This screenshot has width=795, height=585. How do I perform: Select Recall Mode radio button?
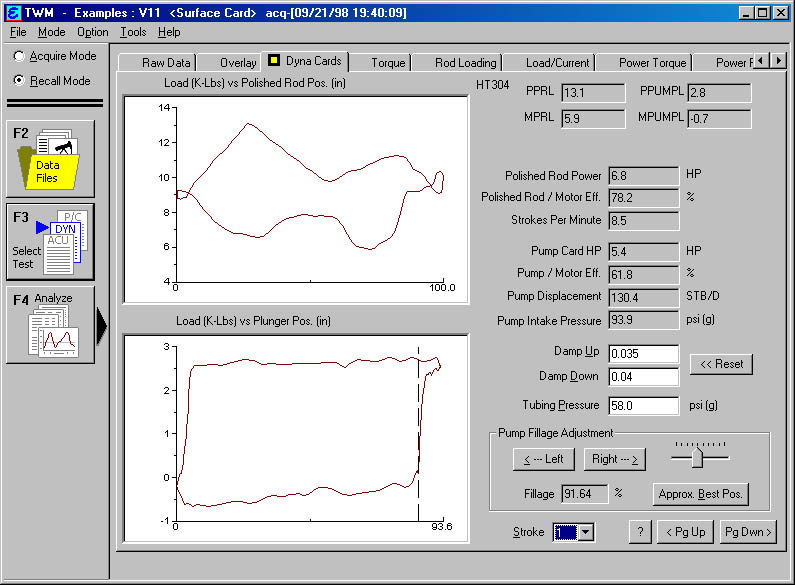coord(19,81)
